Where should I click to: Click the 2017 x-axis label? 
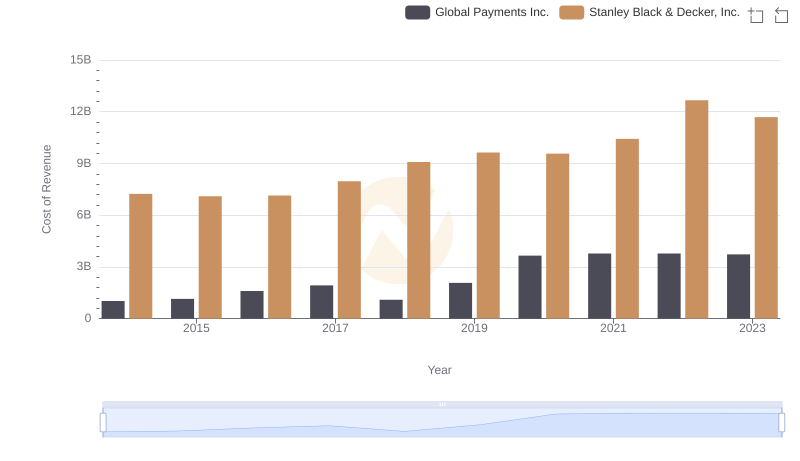coord(335,328)
